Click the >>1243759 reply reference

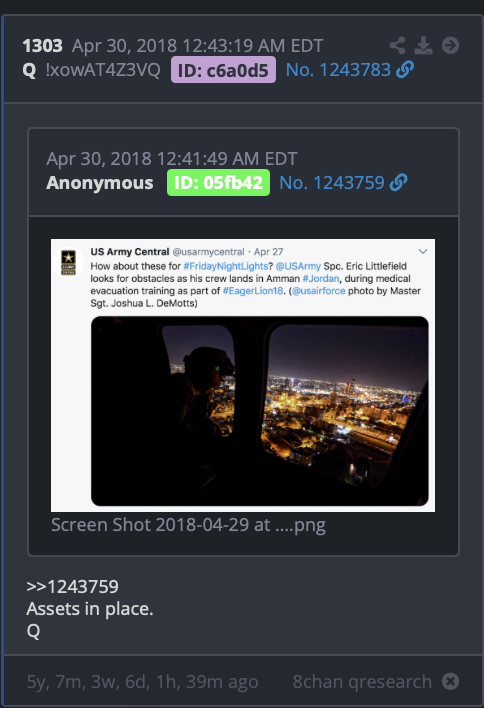click(x=72, y=587)
